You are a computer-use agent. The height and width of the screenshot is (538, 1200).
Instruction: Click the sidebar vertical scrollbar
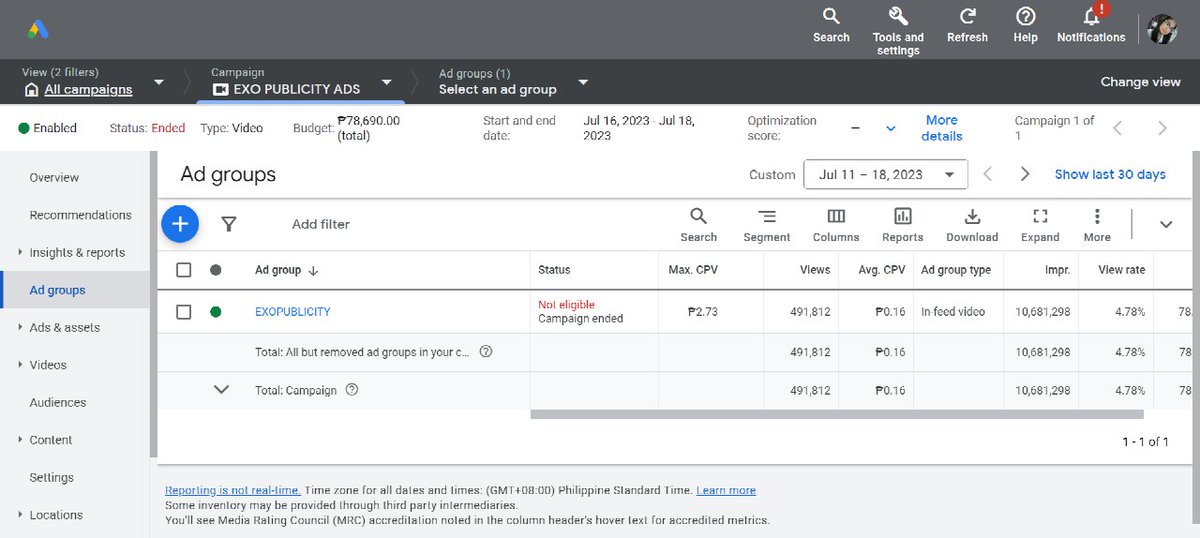(x=153, y=305)
